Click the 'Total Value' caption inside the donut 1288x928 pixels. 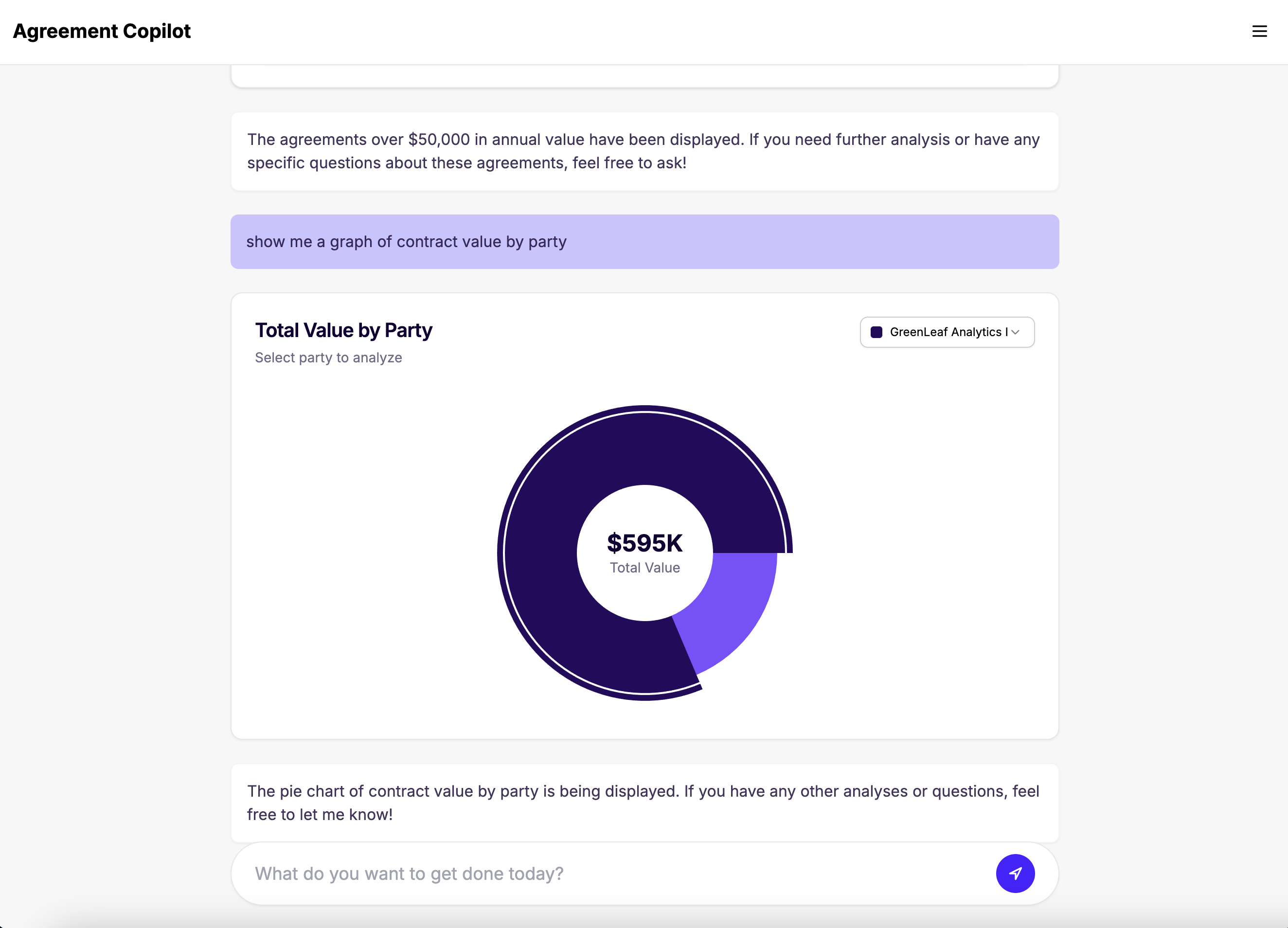(x=644, y=568)
